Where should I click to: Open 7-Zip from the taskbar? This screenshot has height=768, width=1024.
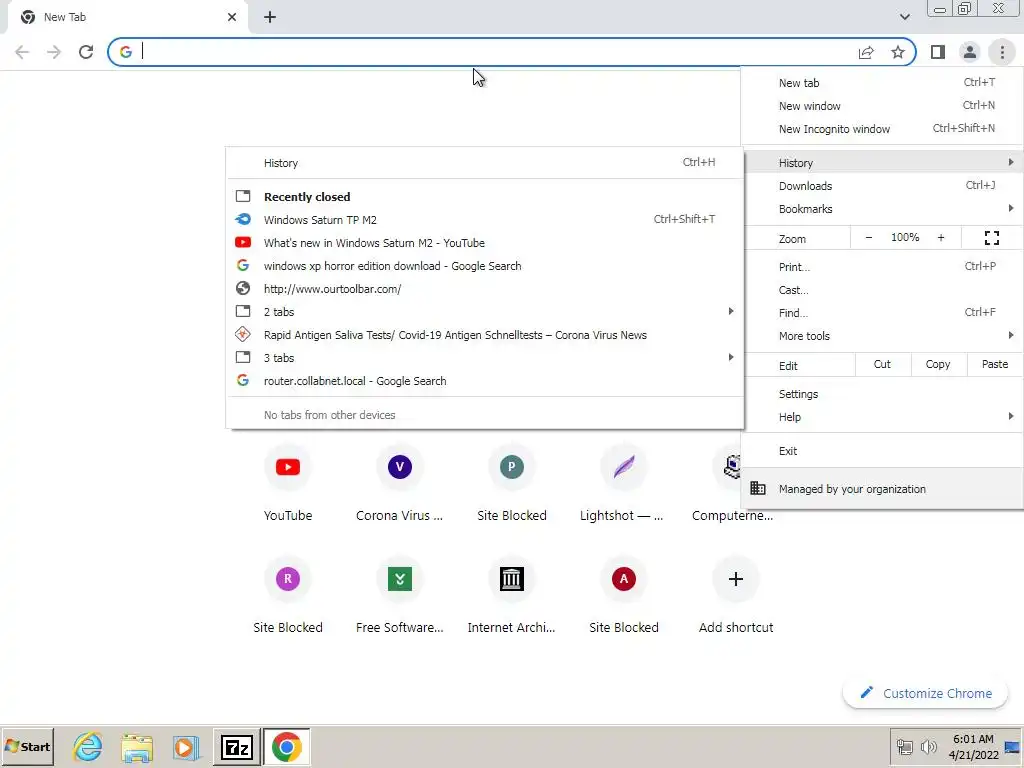click(236, 746)
